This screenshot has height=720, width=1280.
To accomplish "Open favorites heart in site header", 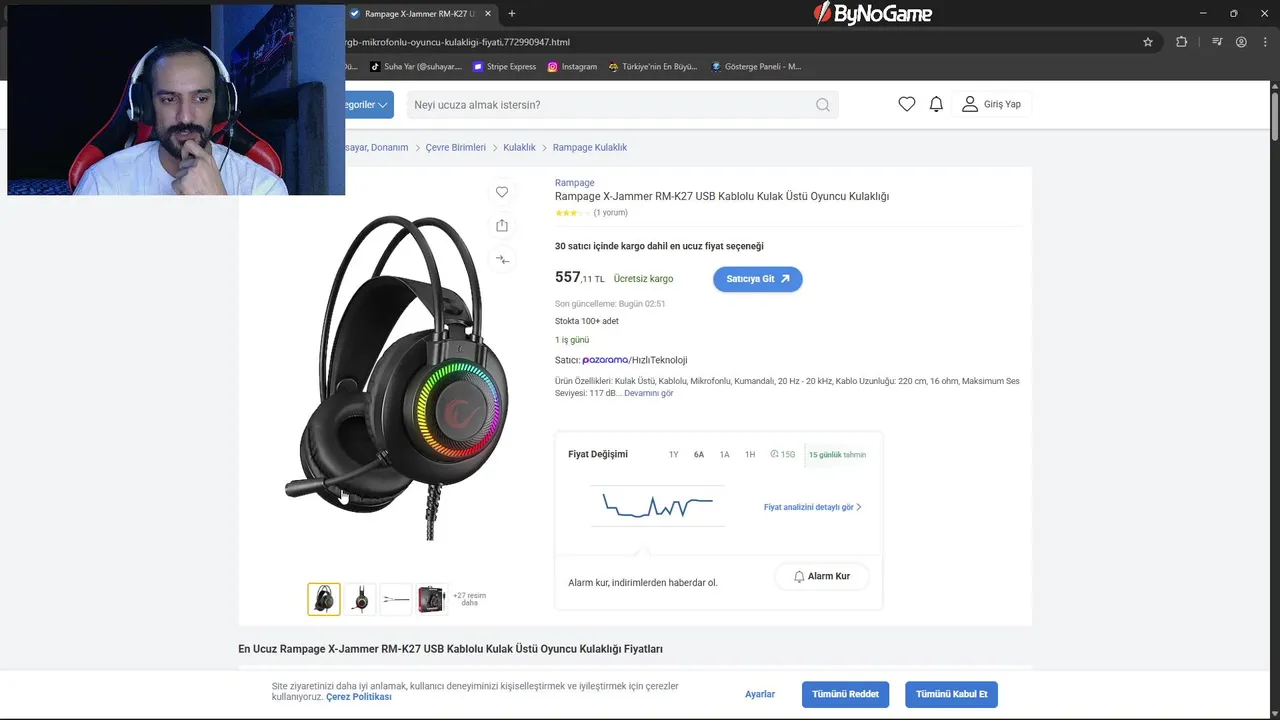I will click(x=907, y=104).
